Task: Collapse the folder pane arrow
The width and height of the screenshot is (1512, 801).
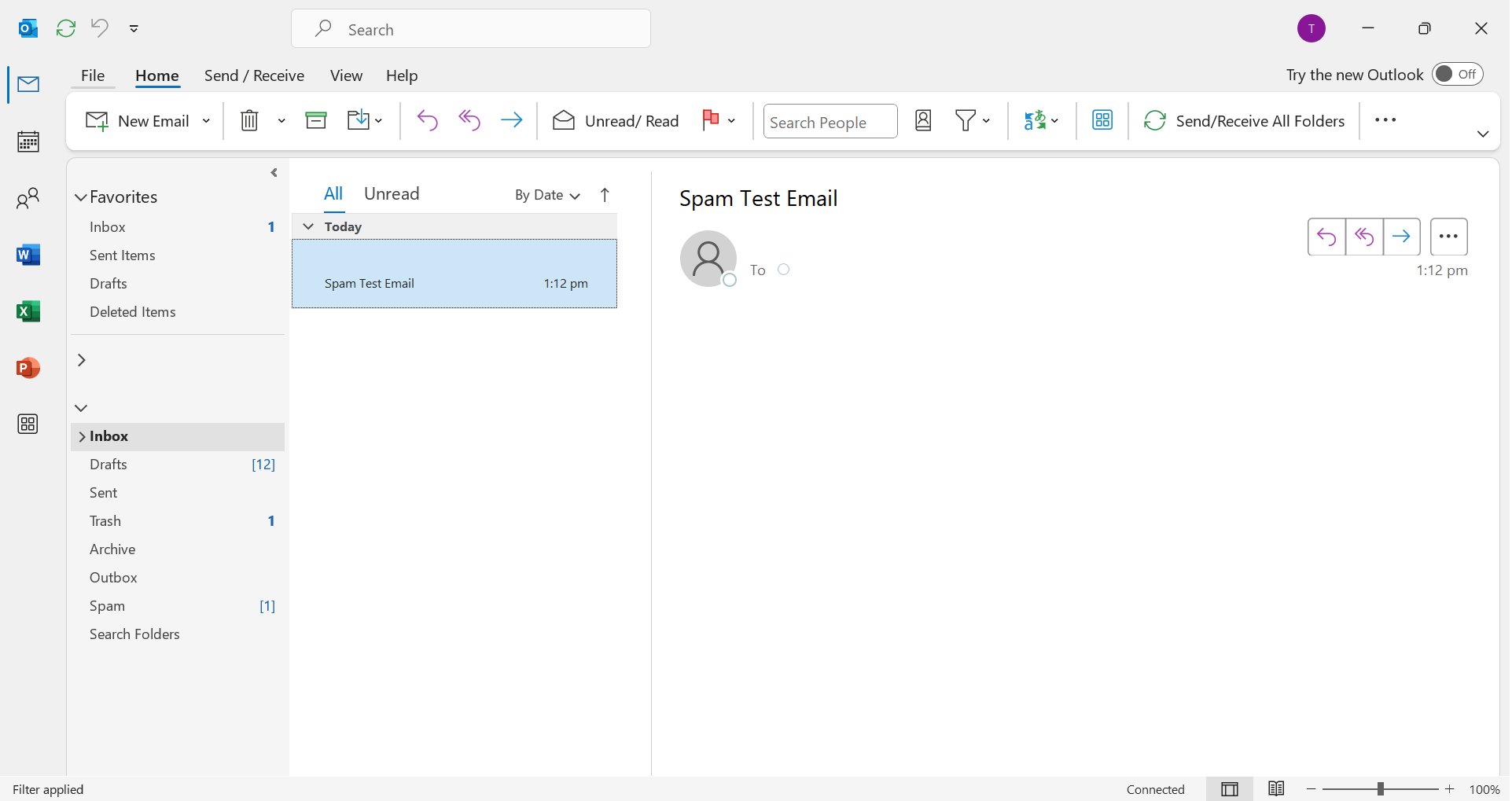Action: pos(274,173)
